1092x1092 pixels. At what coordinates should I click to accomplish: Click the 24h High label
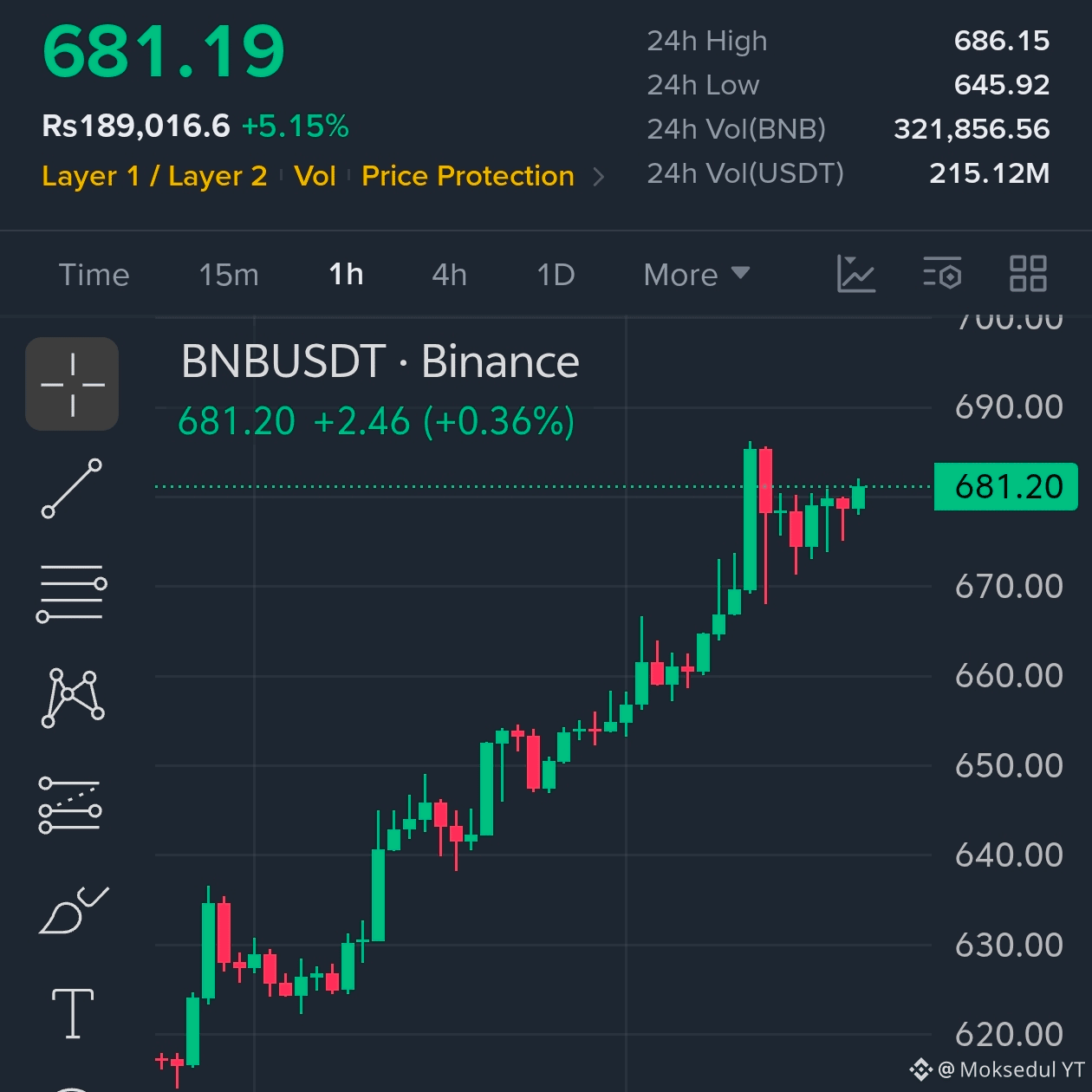(x=707, y=41)
